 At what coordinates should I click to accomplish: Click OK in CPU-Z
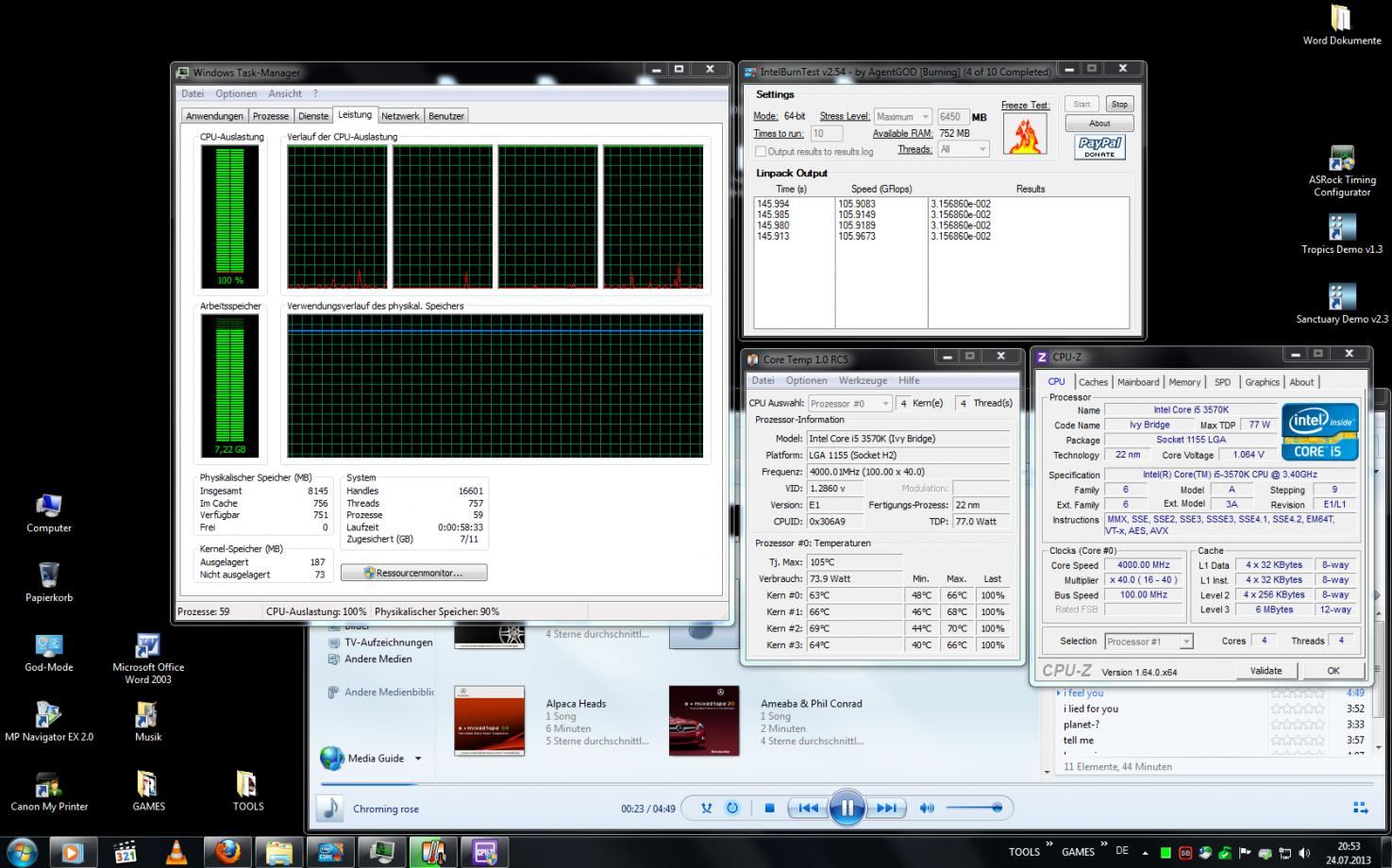point(1333,671)
